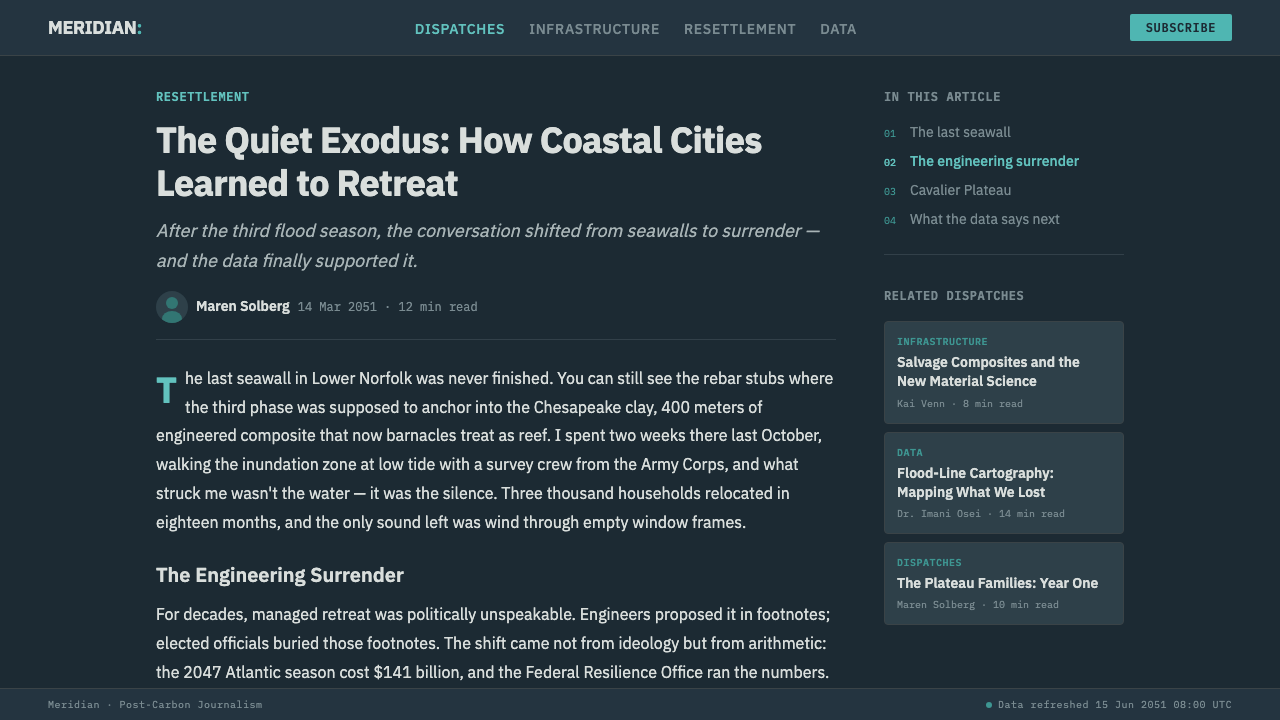Open 'The Plateau Families: Year One' card
Screen dimensions: 1280x720
pyautogui.click(x=1004, y=584)
